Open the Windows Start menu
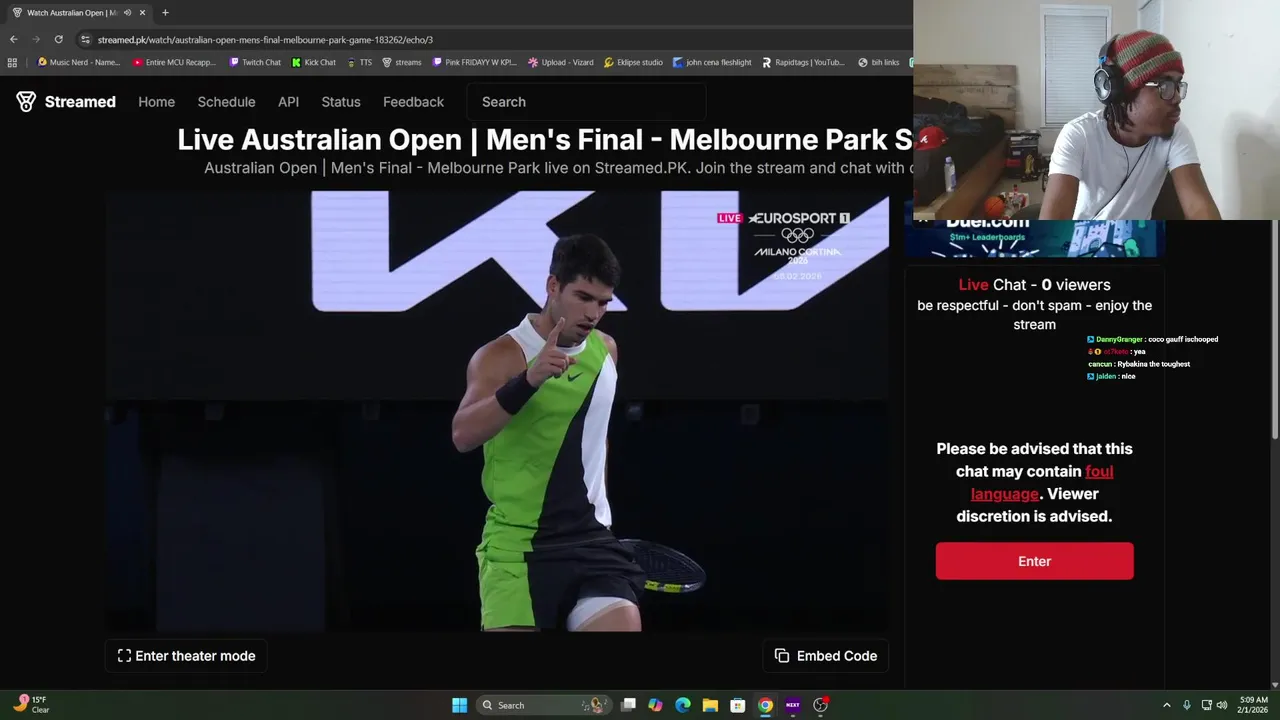 point(459,705)
